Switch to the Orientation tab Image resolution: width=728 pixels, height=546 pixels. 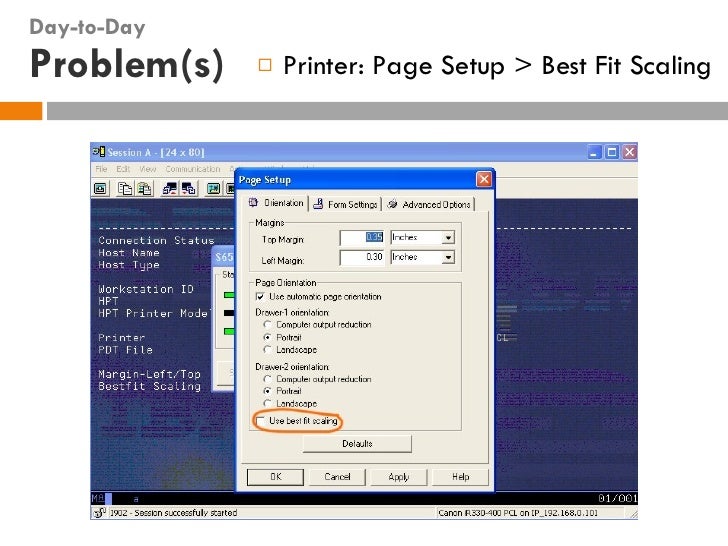tap(277, 203)
